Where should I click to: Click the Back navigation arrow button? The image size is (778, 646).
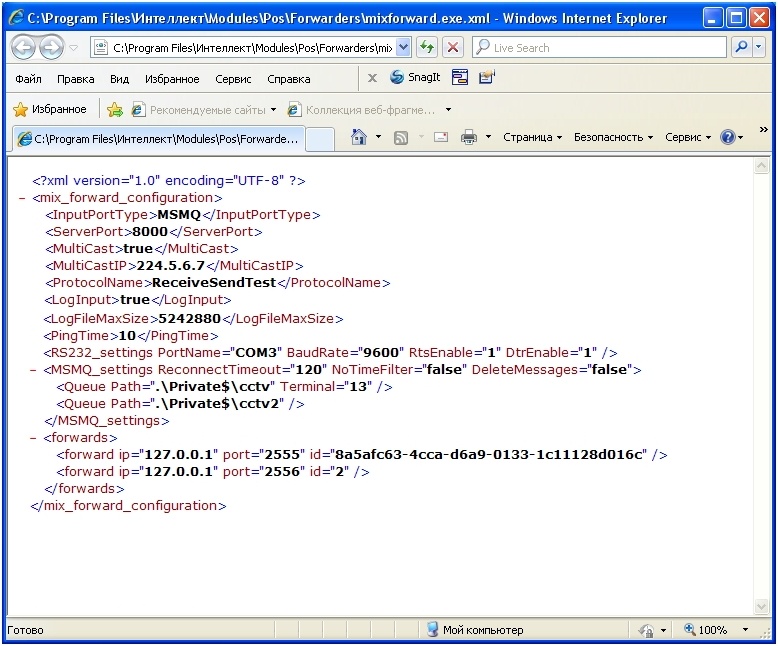click(x=24, y=47)
